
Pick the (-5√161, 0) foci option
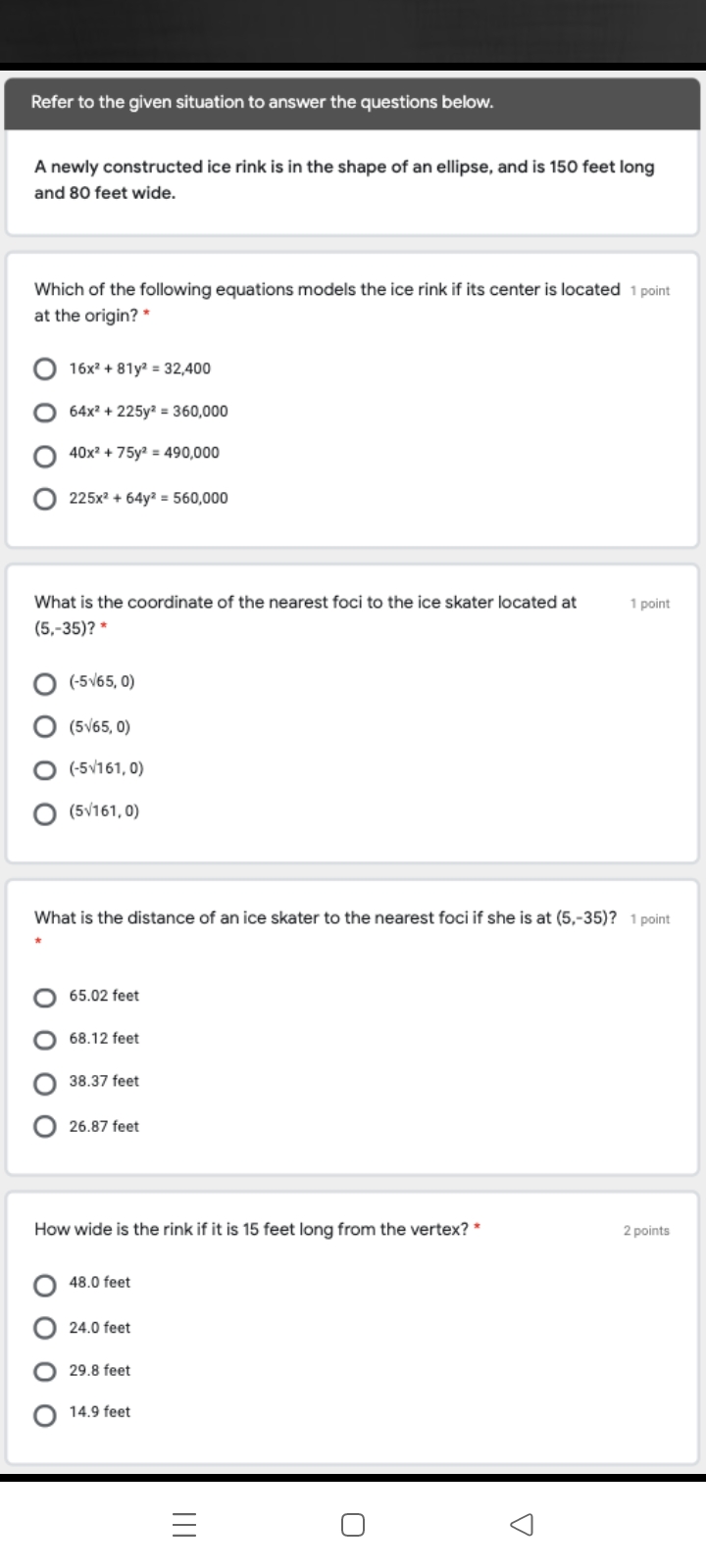coord(45,770)
